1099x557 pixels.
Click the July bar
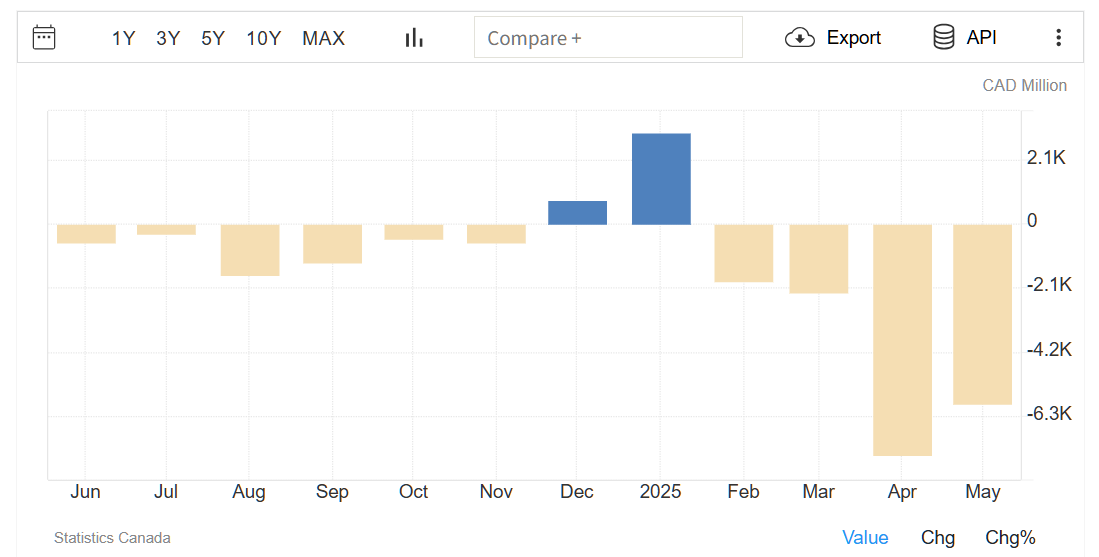click(x=166, y=230)
